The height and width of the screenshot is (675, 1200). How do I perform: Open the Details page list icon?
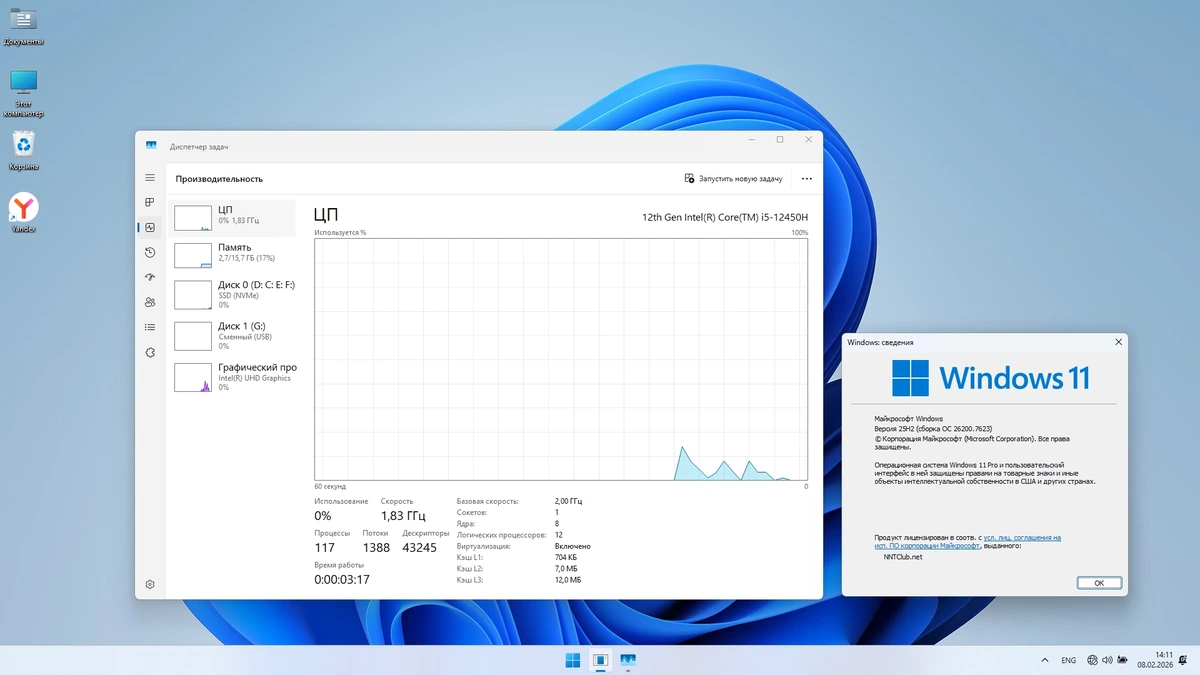(150, 327)
